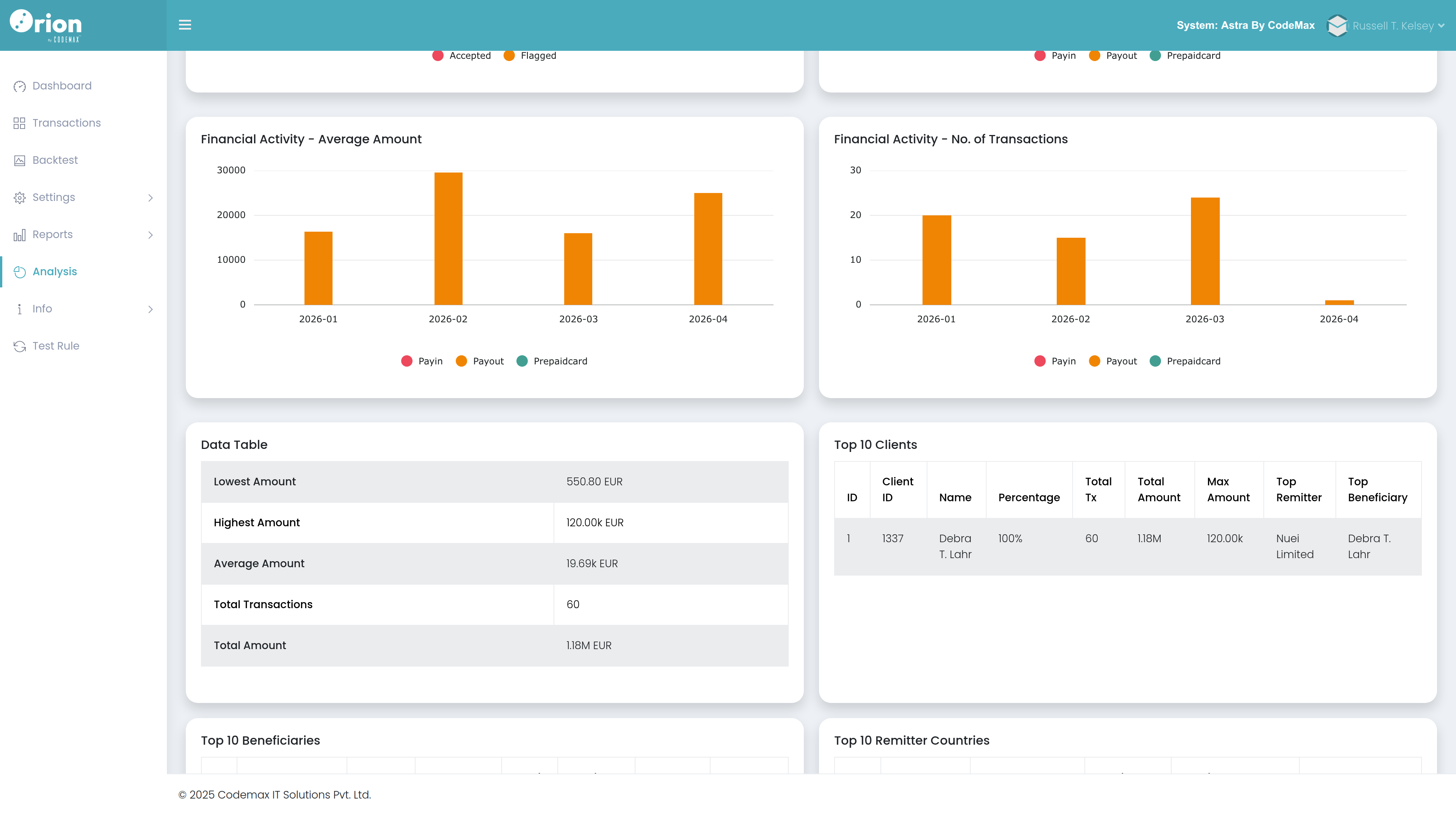1456x819 pixels.
Task: Toggle Prepaidcard series in Average Amount legend
Action: (552, 361)
